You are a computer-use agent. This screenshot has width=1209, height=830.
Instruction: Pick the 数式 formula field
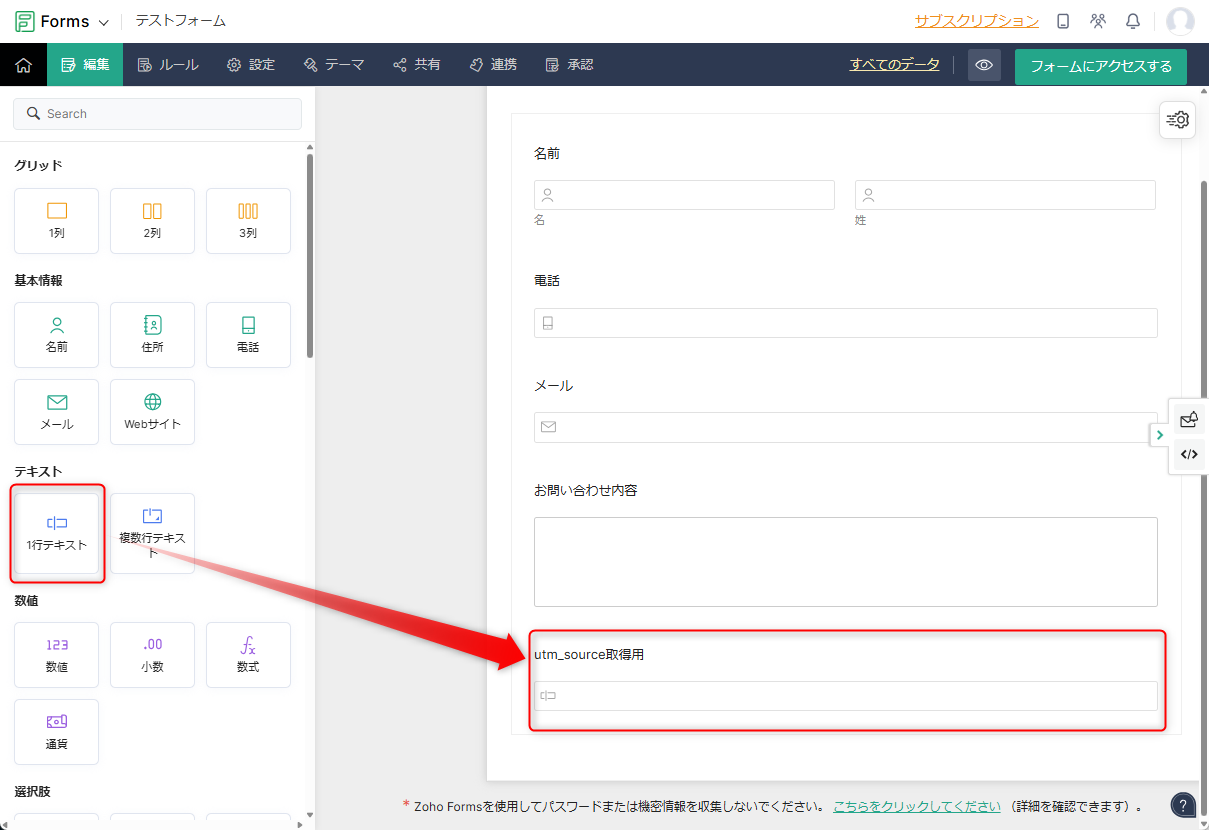248,654
